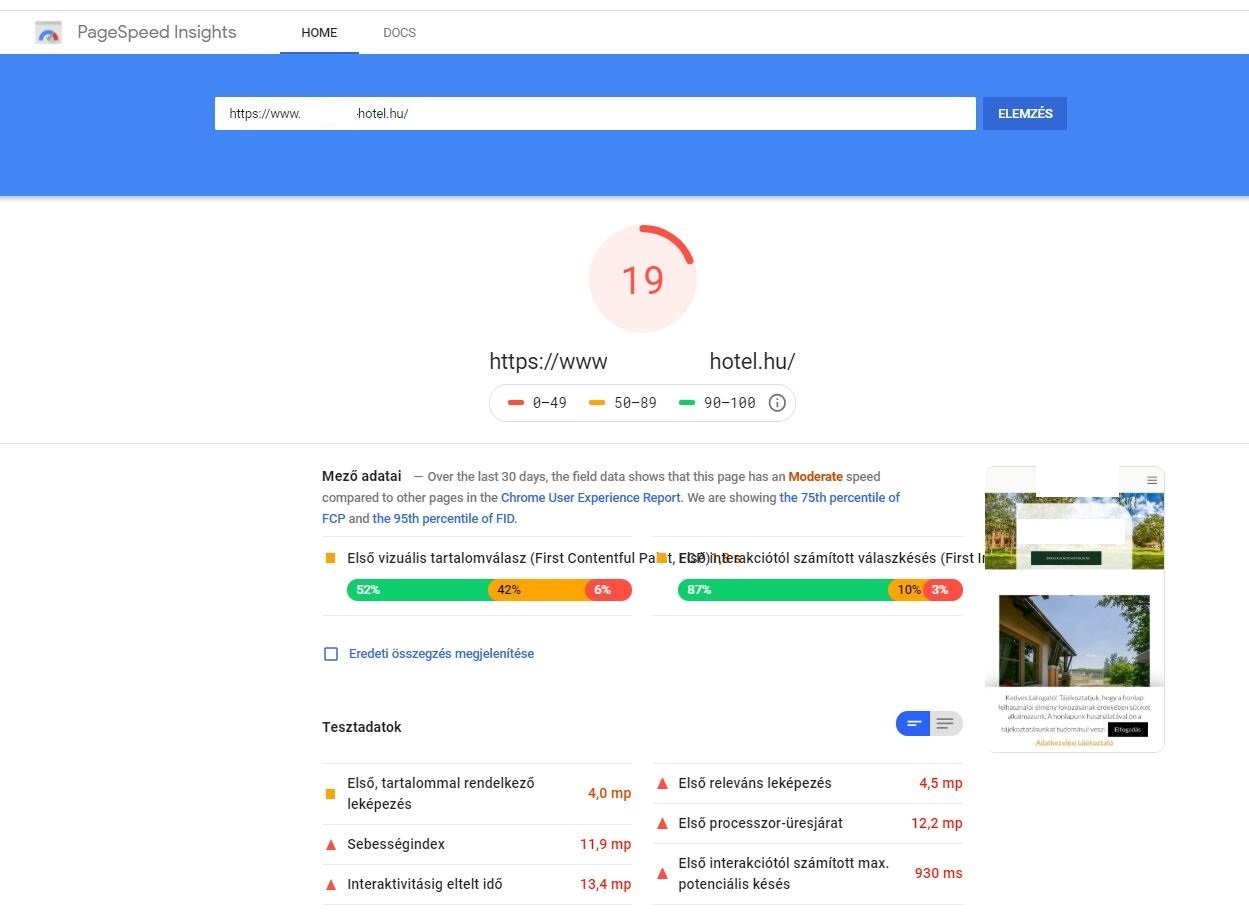The image size is (1249, 912).
Task: Click the orange square icon beside First Contentful Paint
Action: [x=332, y=558]
